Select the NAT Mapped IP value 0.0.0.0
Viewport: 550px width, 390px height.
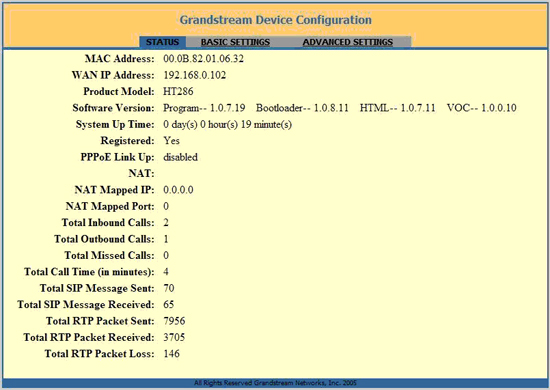(178, 190)
